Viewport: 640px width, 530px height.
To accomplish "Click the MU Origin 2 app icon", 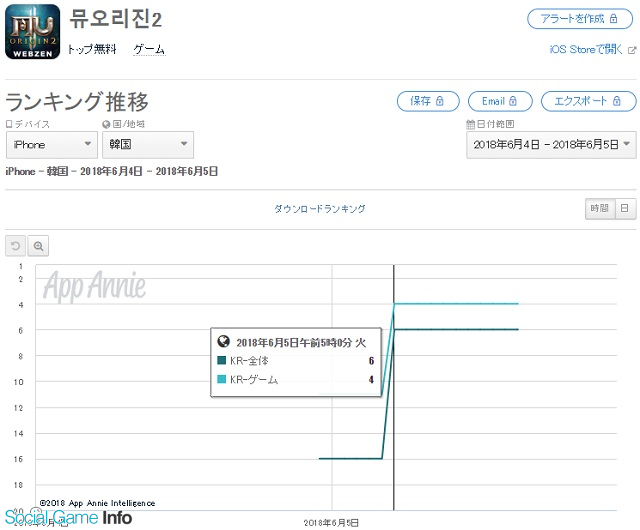I will coord(32,32).
